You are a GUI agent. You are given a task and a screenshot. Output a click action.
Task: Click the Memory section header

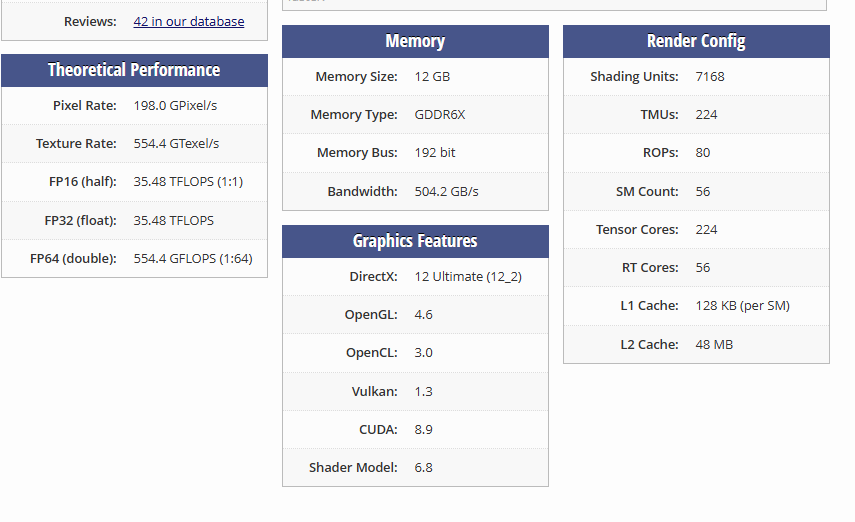click(x=415, y=41)
